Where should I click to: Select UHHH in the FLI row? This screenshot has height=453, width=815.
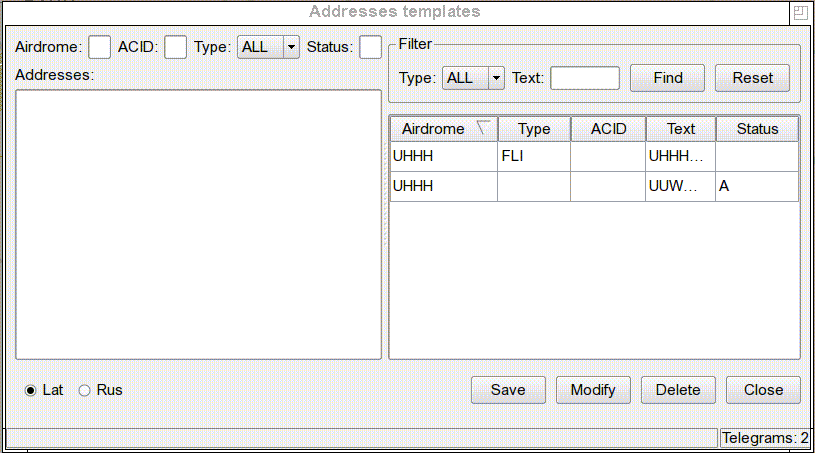[444, 156]
